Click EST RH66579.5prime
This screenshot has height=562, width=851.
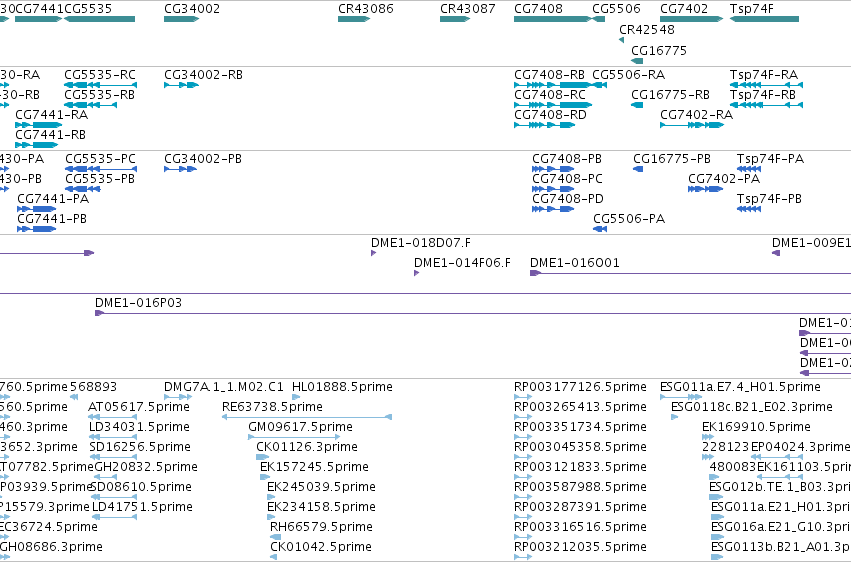(x=275, y=538)
